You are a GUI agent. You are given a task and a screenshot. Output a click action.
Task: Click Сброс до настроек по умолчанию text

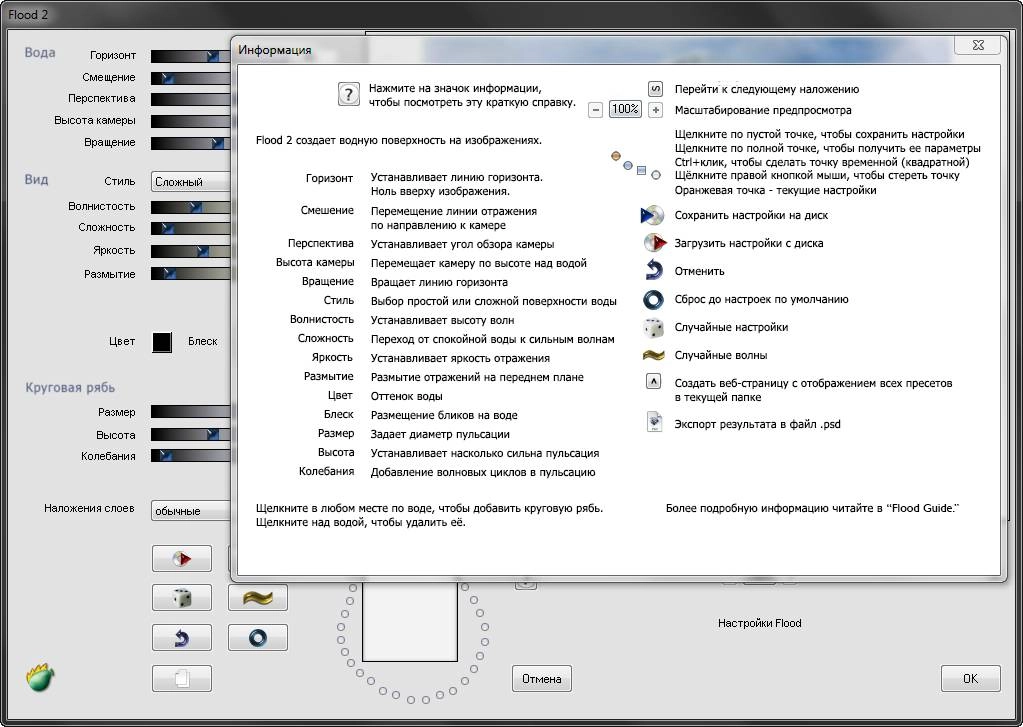(x=761, y=300)
